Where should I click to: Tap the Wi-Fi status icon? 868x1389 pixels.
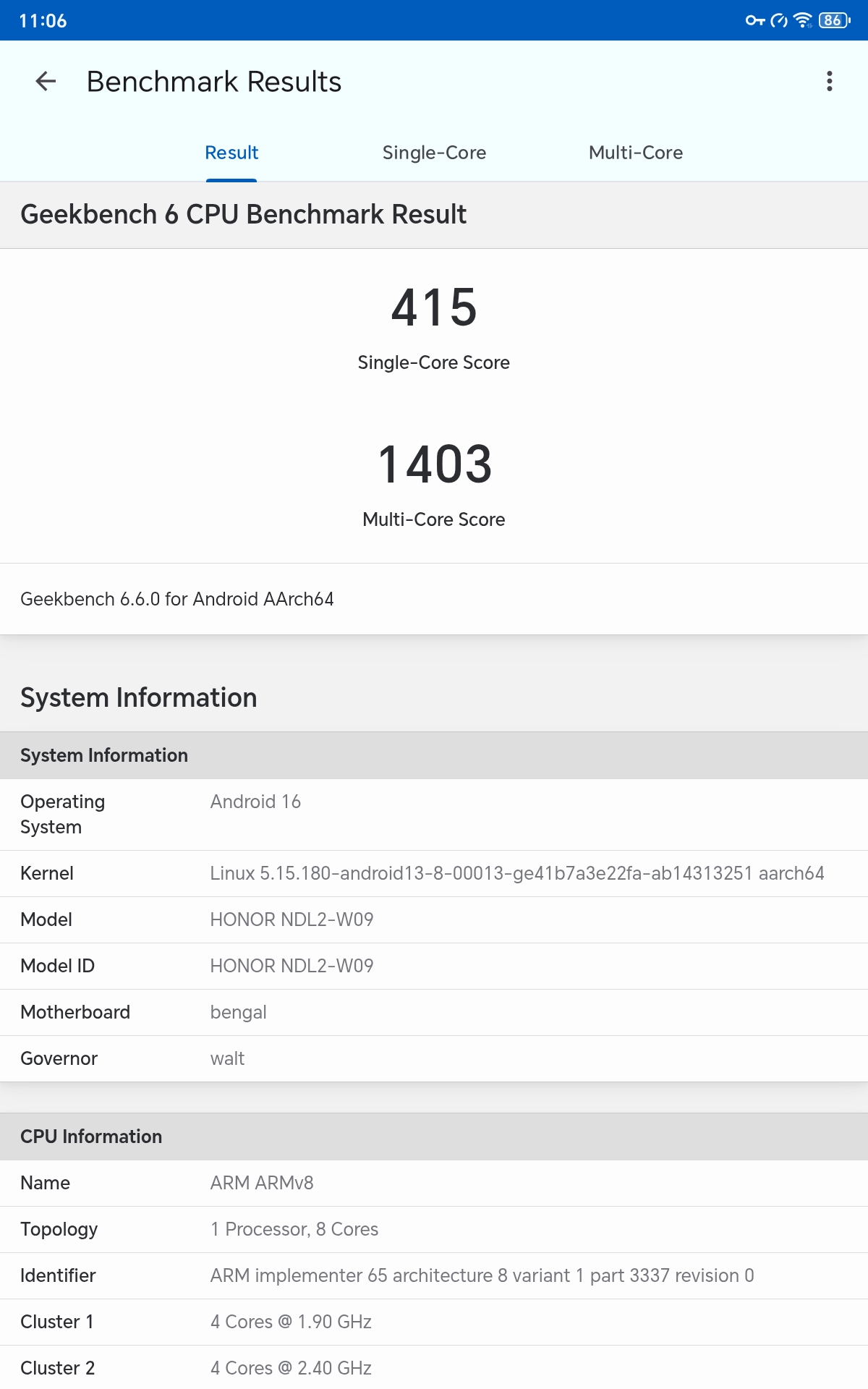coord(803,20)
